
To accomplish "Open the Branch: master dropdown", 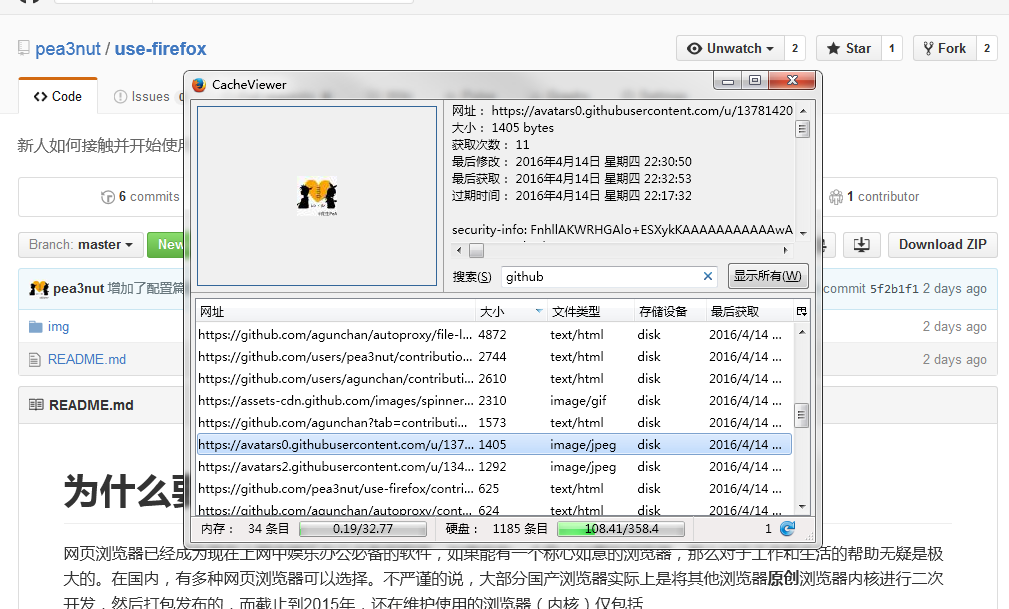I will 80,245.
